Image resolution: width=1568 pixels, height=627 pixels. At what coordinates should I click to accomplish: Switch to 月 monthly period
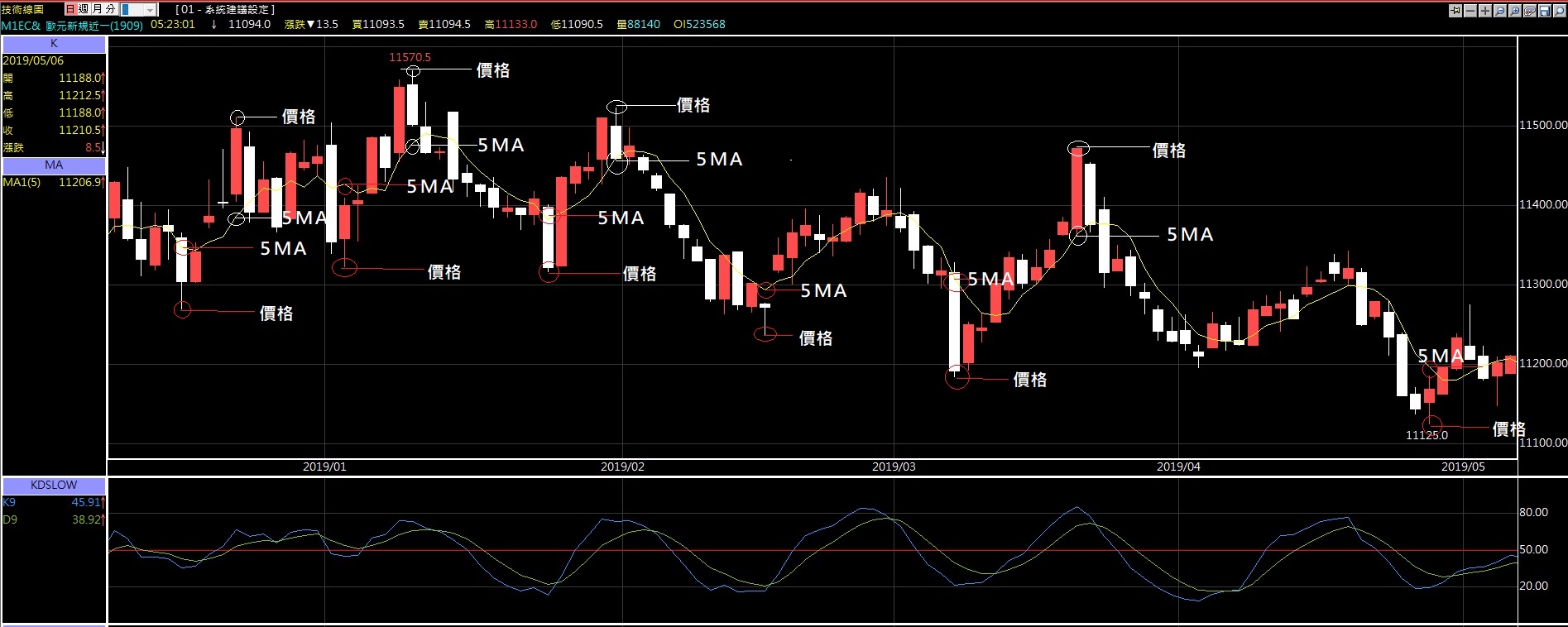(x=97, y=9)
